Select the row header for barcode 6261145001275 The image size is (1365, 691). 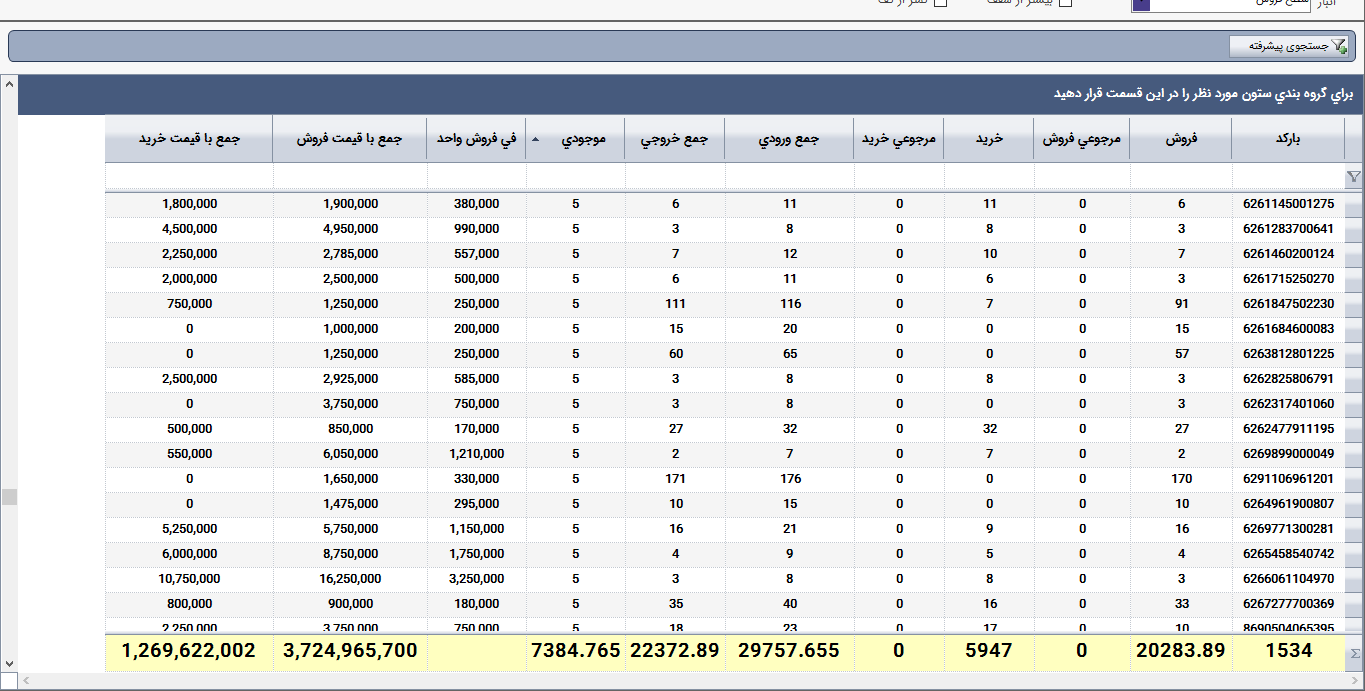point(1353,204)
